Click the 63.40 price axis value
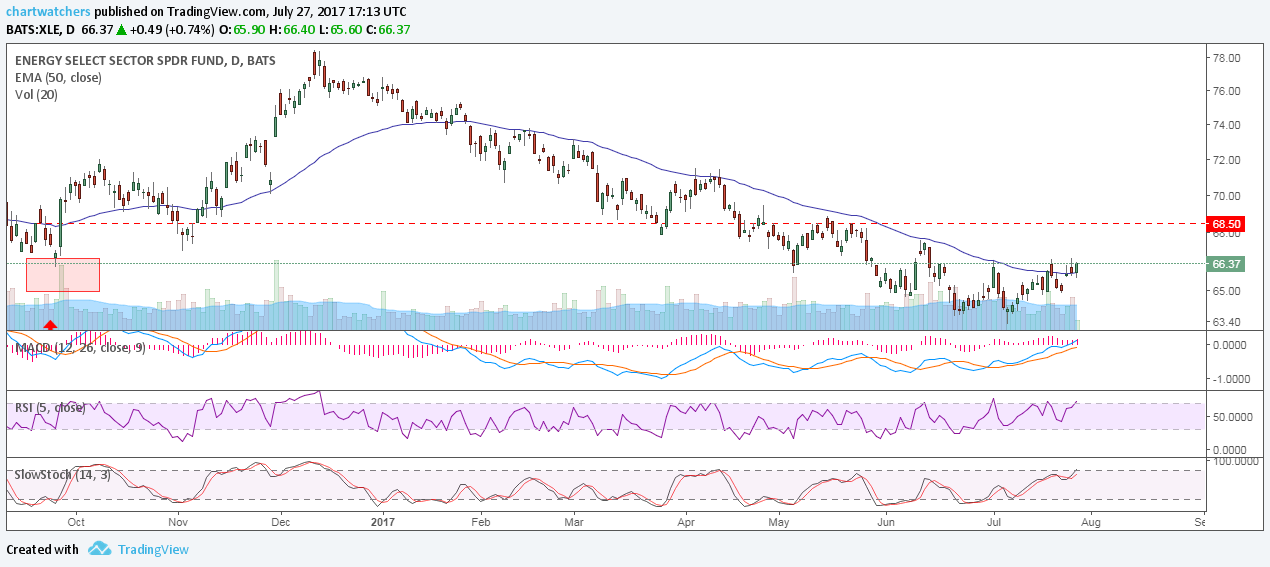 (1226, 322)
